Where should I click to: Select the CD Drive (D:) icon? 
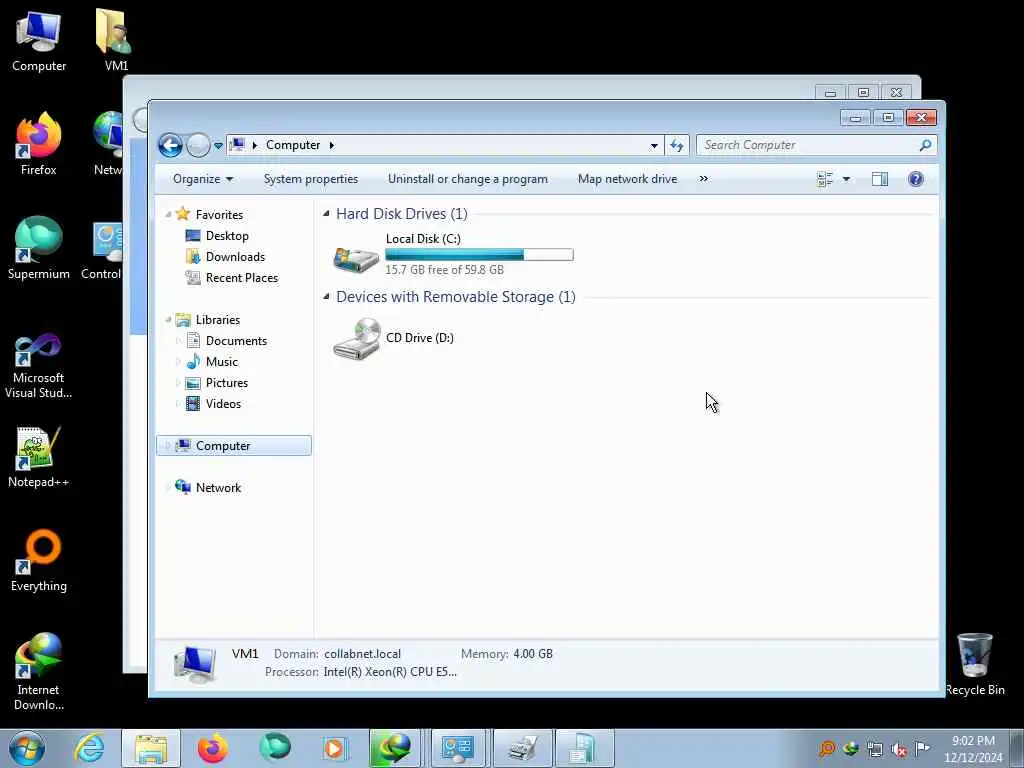[x=357, y=338]
